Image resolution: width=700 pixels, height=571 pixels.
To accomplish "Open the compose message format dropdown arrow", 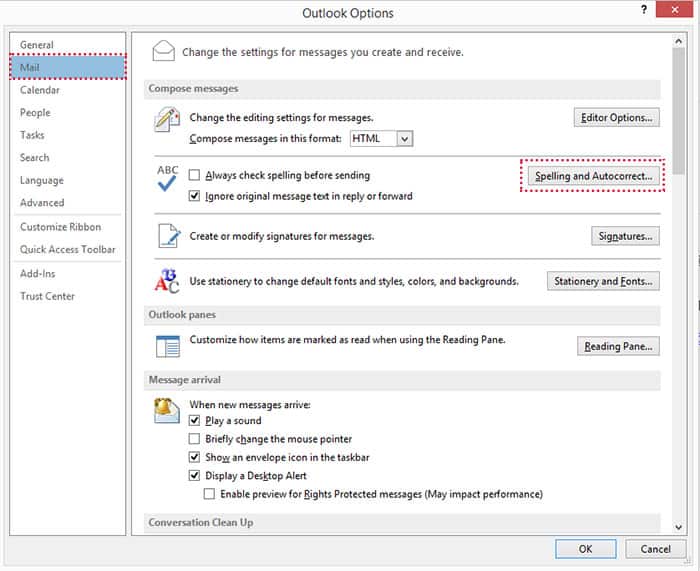I will [404, 139].
